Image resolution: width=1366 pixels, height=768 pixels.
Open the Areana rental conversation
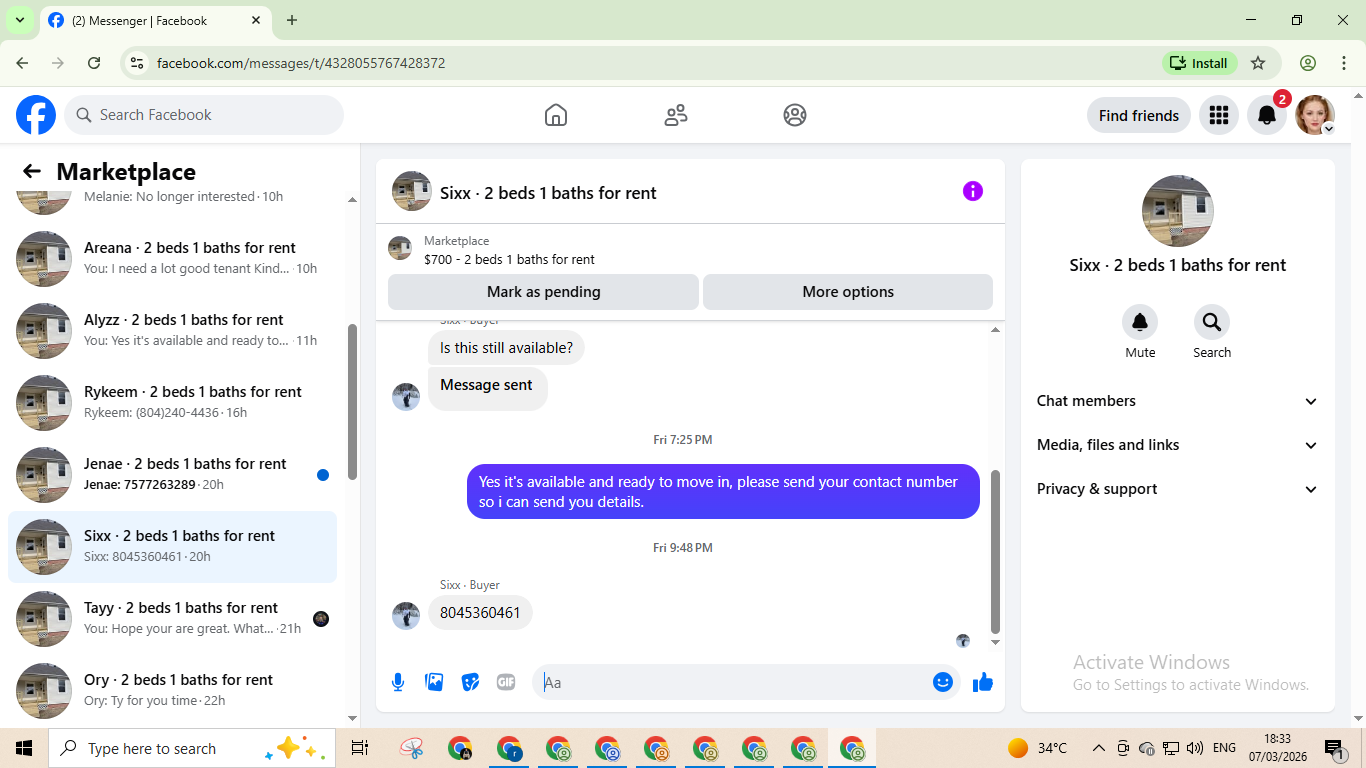(172, 258)
